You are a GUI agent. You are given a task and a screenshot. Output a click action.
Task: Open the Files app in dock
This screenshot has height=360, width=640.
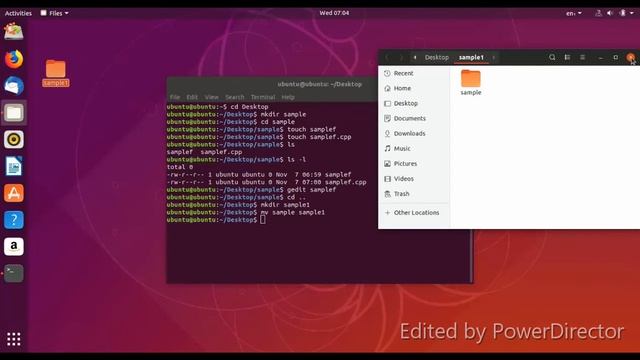pos(14,113)
